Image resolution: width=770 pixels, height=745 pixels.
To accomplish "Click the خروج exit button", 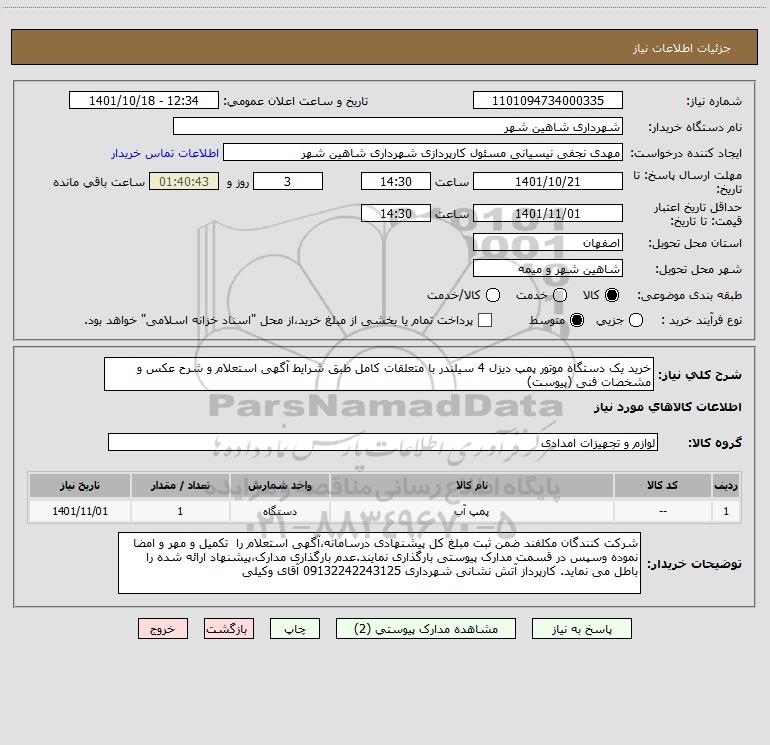I will pos(163,629).
